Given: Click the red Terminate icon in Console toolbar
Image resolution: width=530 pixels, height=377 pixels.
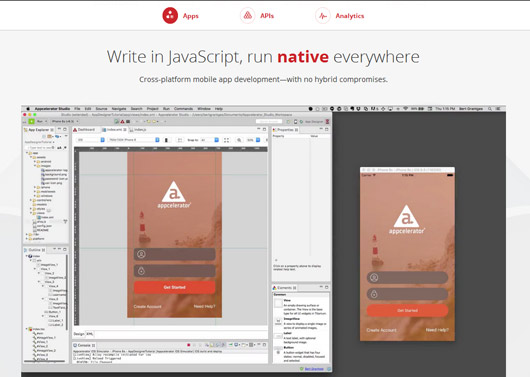Looking at the screenshot, I should point(189,345).
